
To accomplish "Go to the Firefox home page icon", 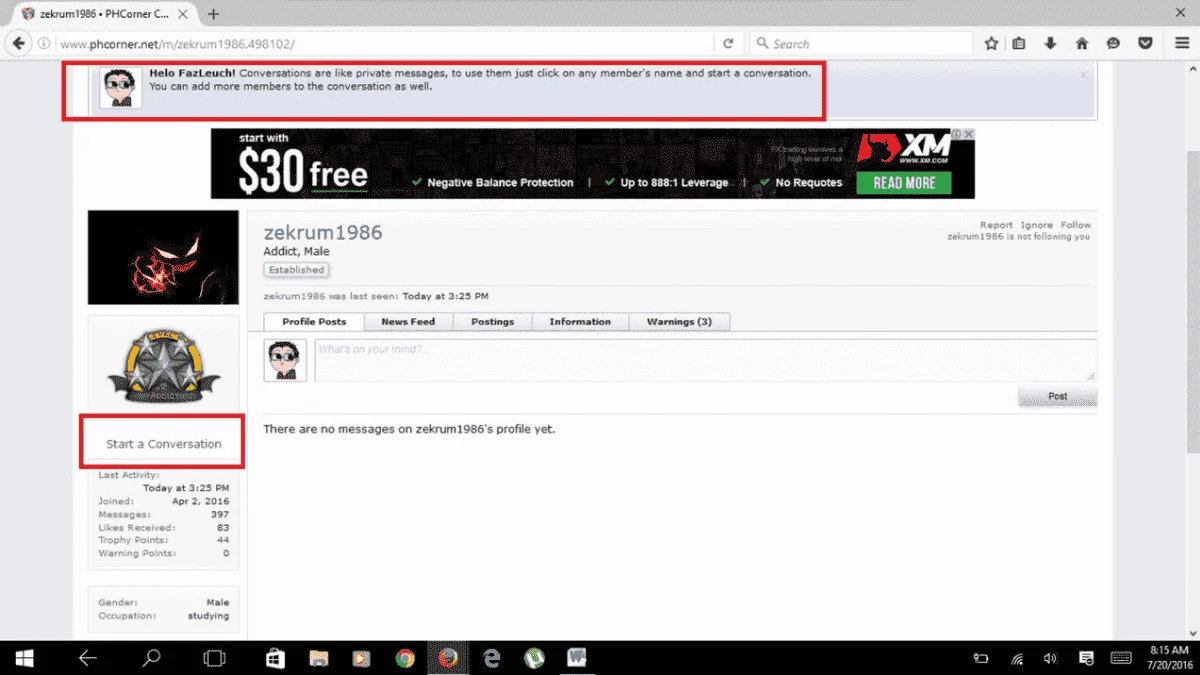I will coord(1081,43).
